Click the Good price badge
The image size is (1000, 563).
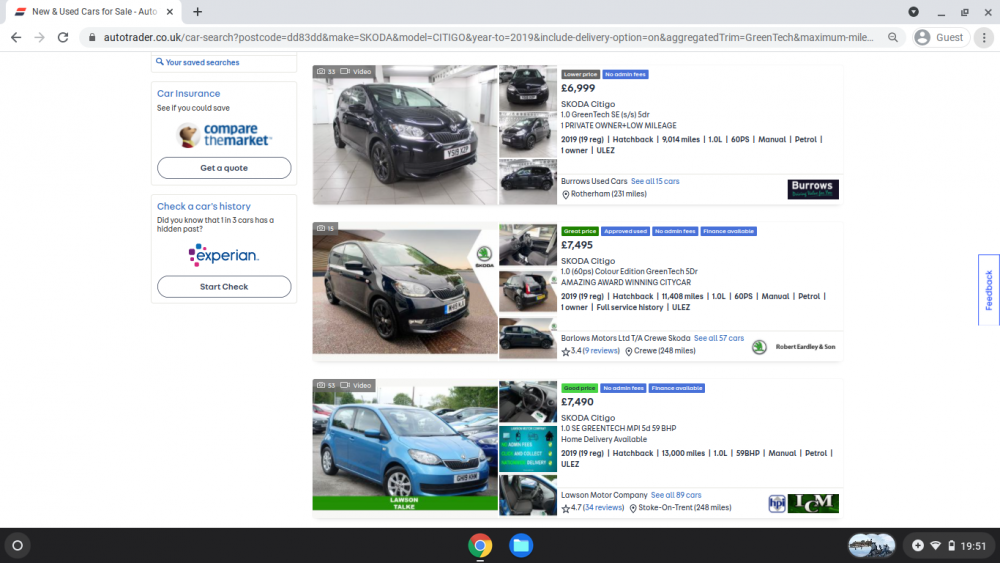tap(579, 388)
